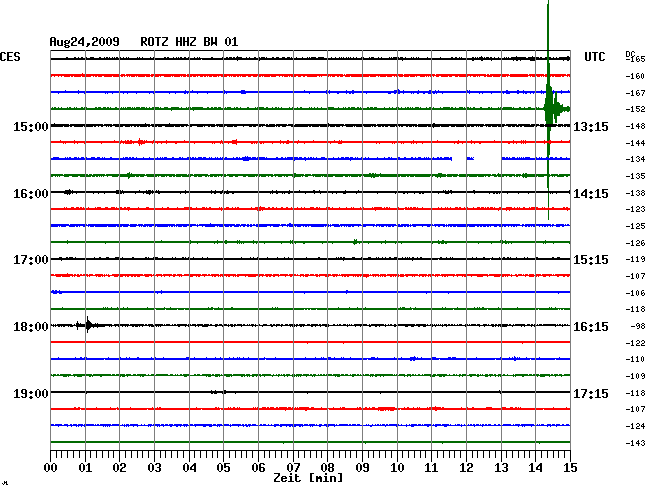The height and width of the screenshot is (494, 650).
Task: Click the 18:00 local time label
Action: [31, 327]
